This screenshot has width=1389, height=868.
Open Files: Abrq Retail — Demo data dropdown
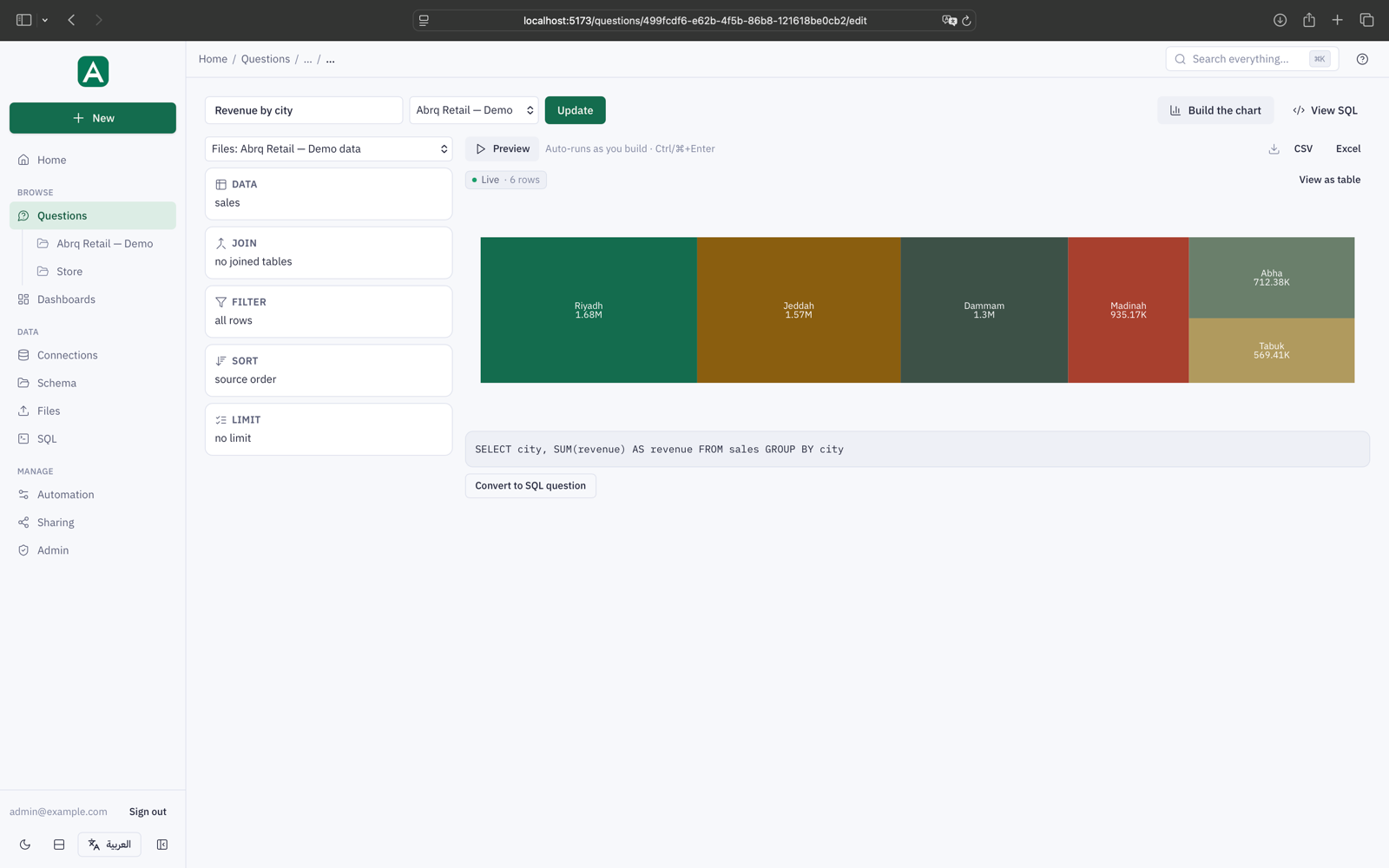(329, 148)
